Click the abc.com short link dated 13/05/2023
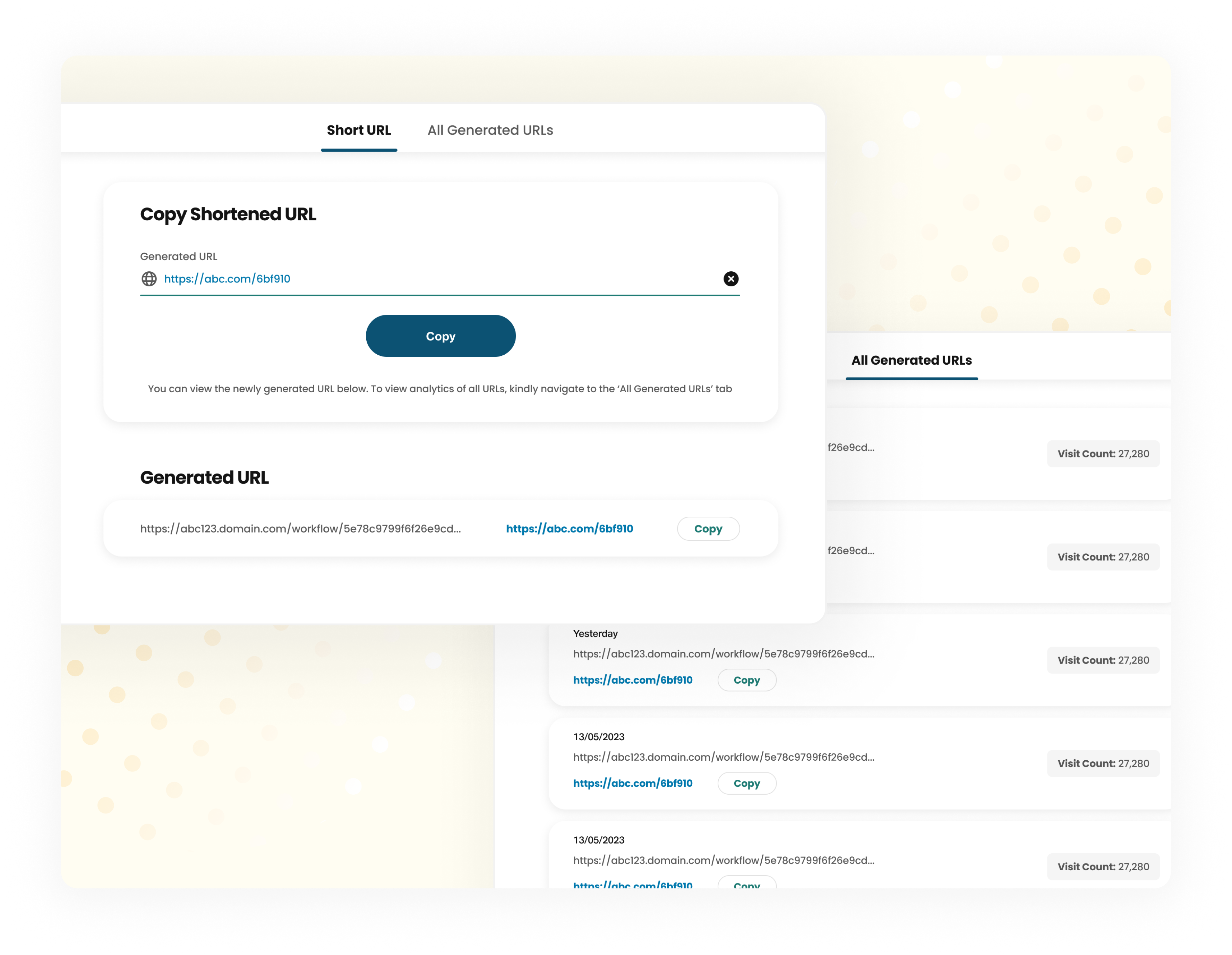 (x=633, y=784)
